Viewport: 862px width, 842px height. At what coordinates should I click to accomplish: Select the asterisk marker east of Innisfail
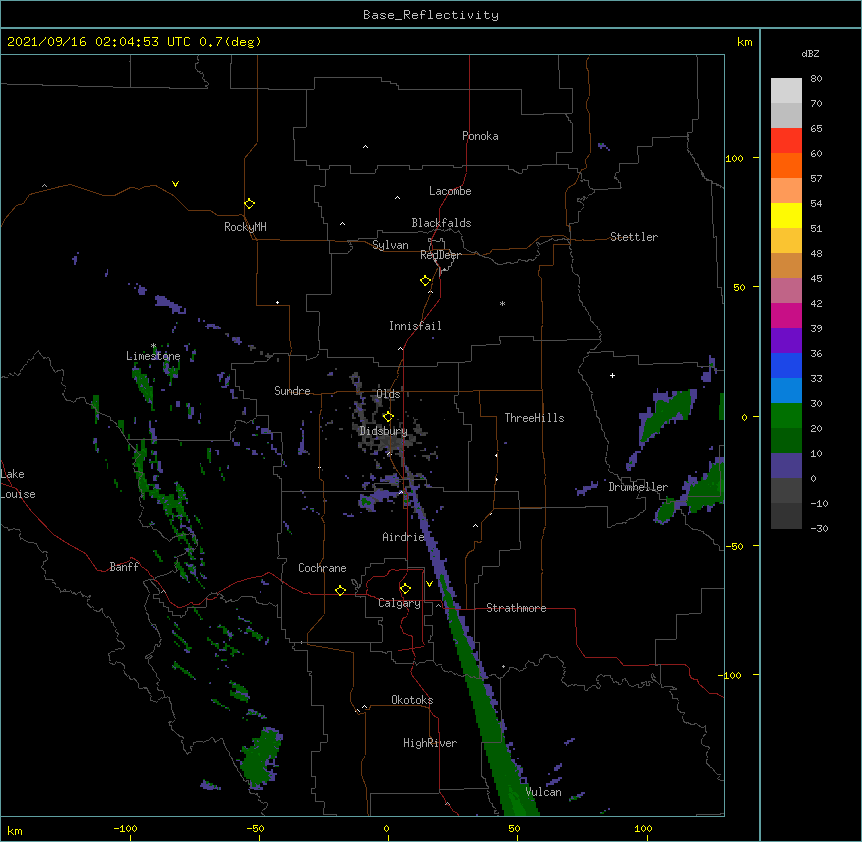point(502,303)
